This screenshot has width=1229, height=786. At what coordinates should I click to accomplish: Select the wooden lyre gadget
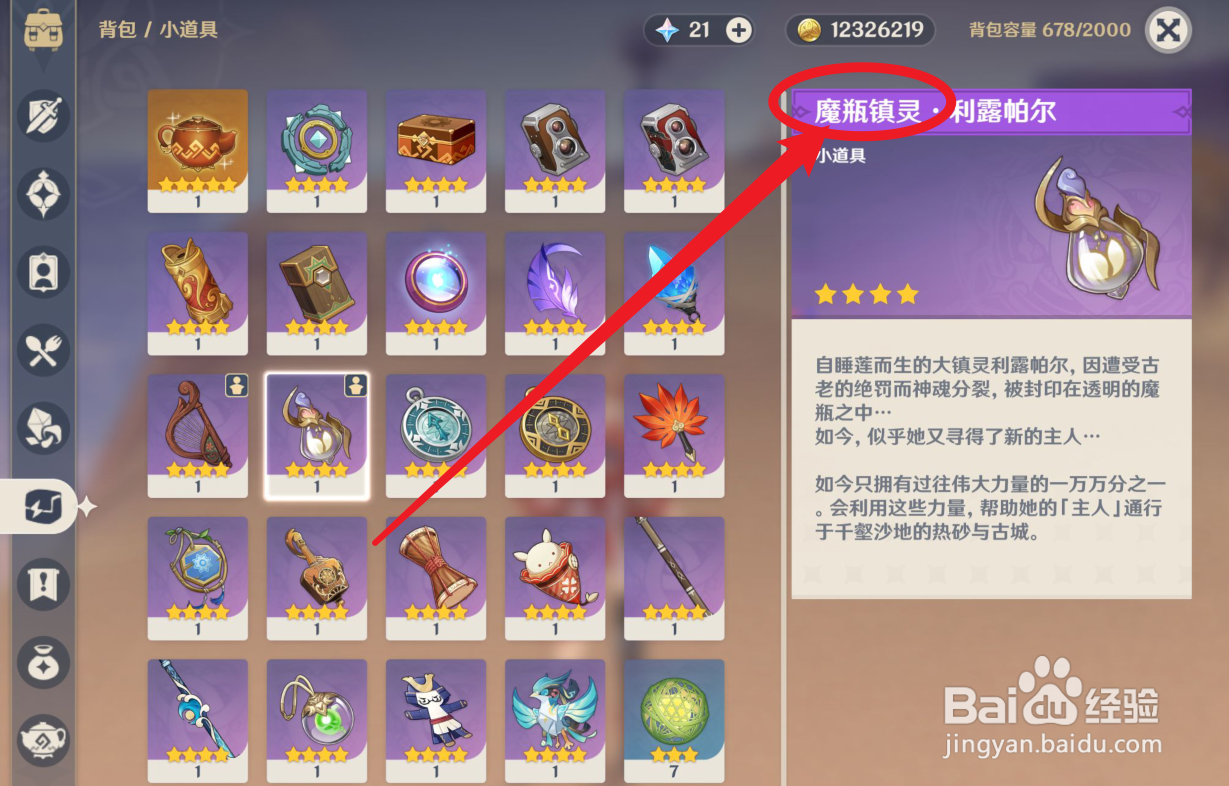(197, 436)
